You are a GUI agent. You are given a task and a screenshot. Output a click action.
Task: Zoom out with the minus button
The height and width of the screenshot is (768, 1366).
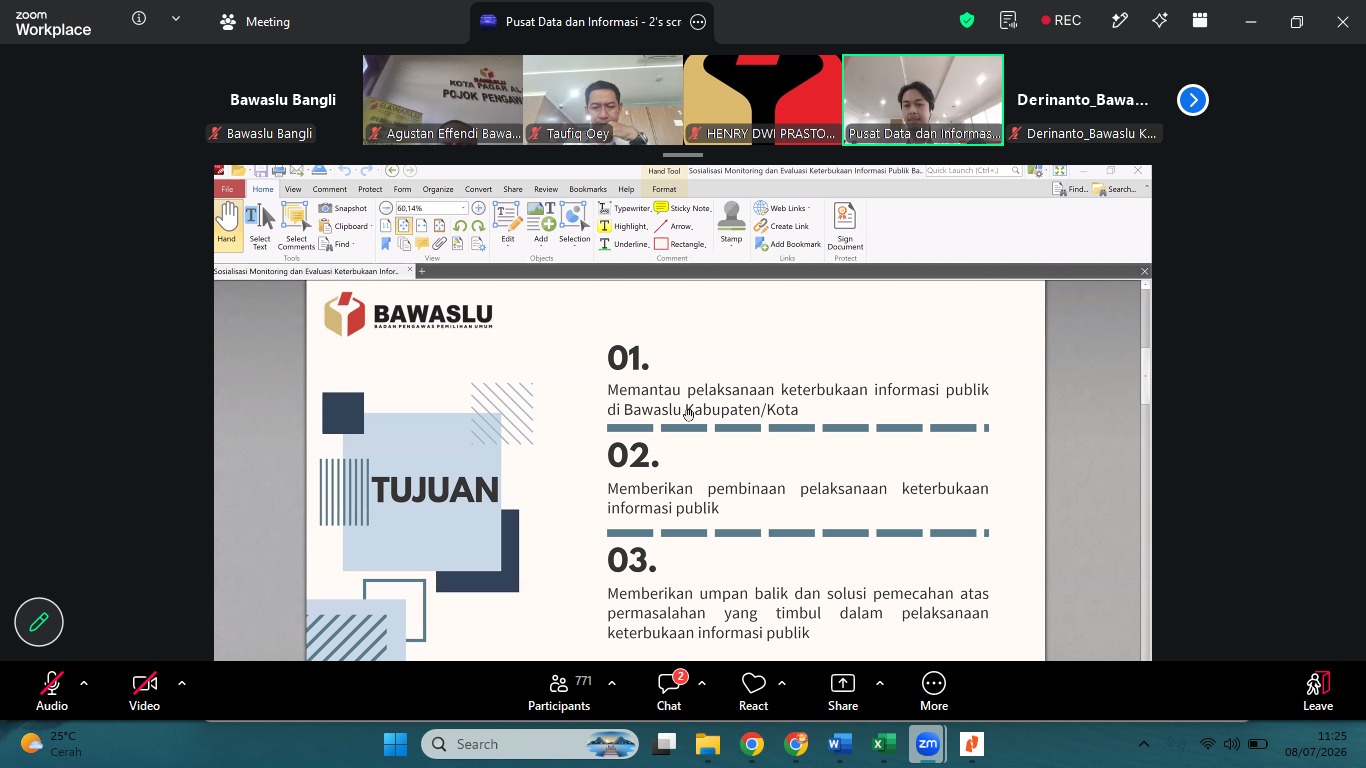point(386,208)
